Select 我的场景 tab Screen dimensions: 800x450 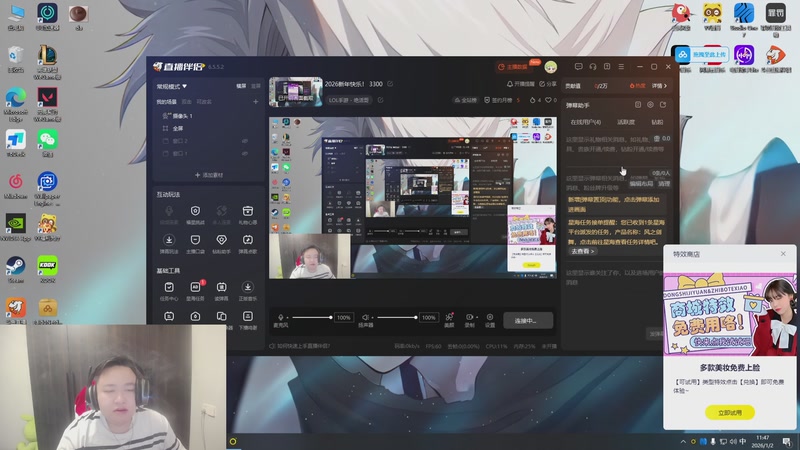point(166,102)
